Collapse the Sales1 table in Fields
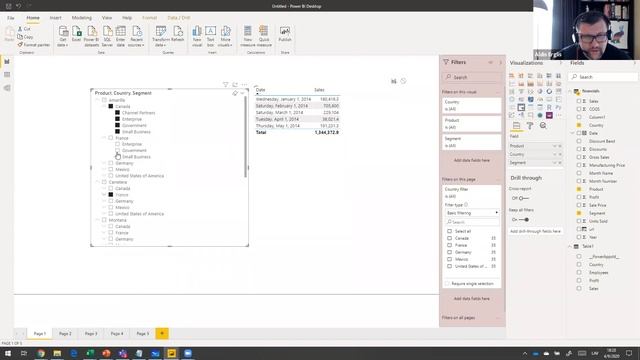 (x=570, y=247)
